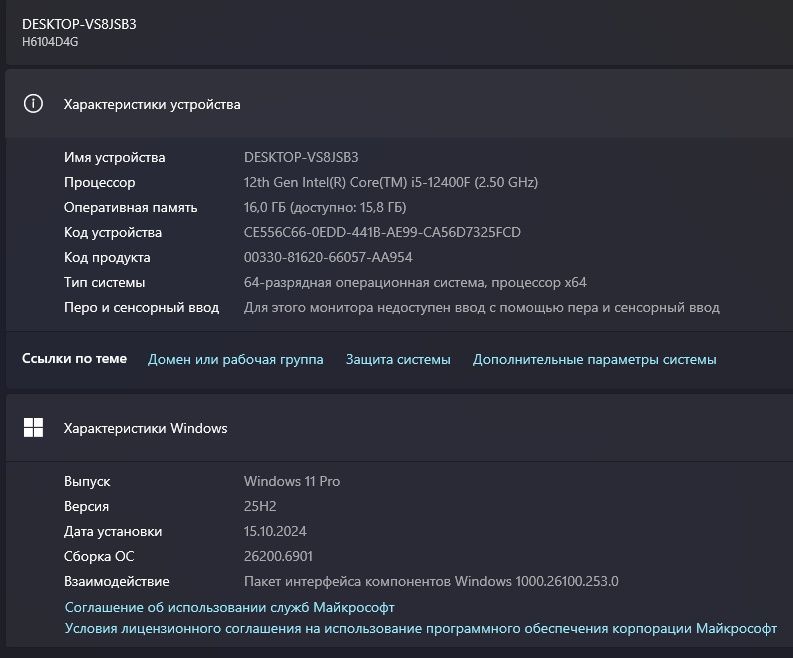Open the Защита системы link

click(x=398, y=359)
